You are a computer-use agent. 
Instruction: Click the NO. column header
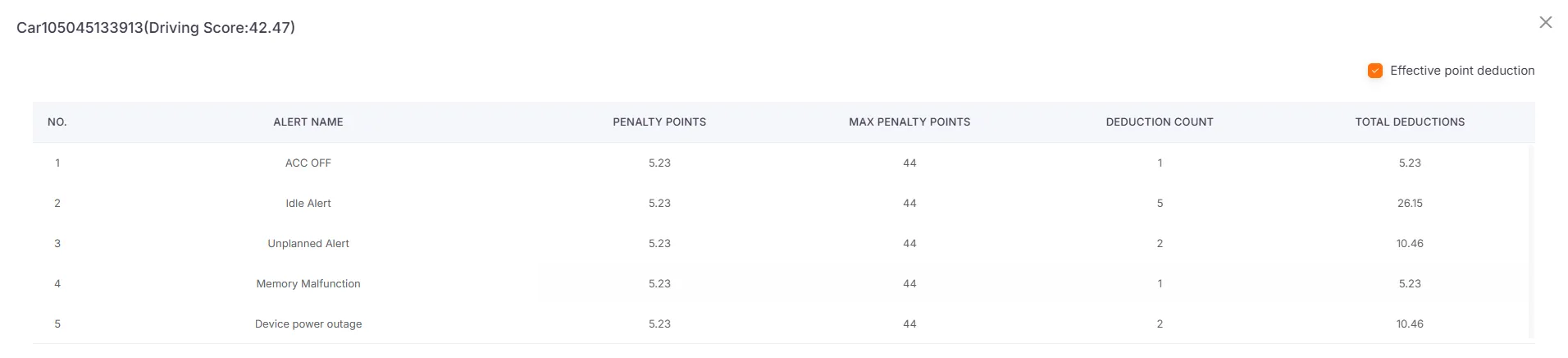tap(57, 122)
